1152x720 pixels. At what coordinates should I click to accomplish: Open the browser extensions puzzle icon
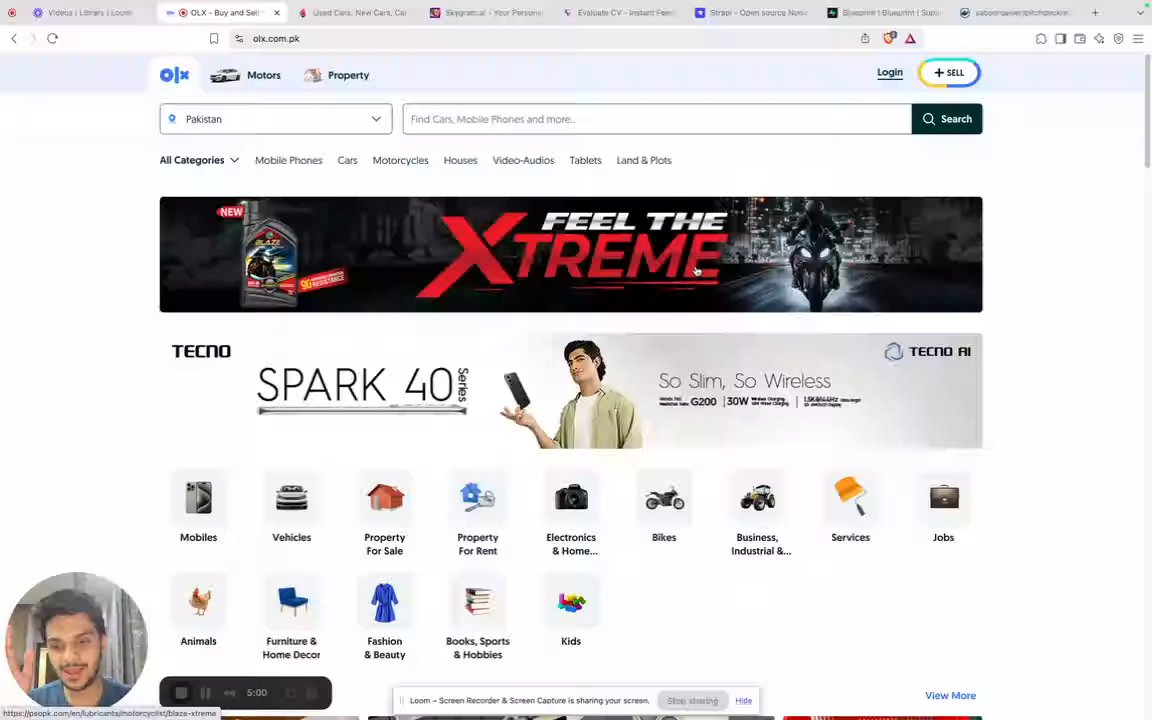click(x=1041, y=38)
